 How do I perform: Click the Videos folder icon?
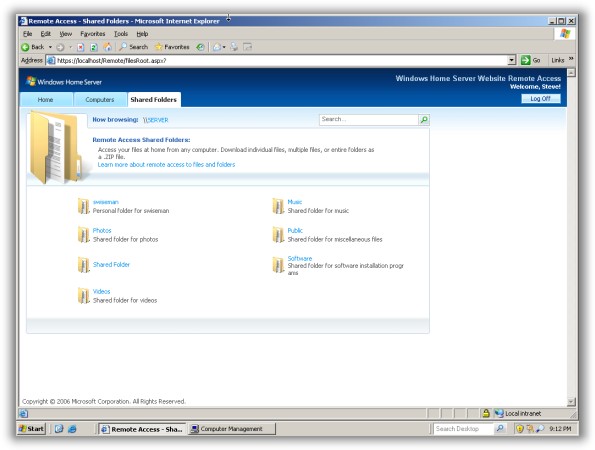pyautogui.click(x=83, y=296)
